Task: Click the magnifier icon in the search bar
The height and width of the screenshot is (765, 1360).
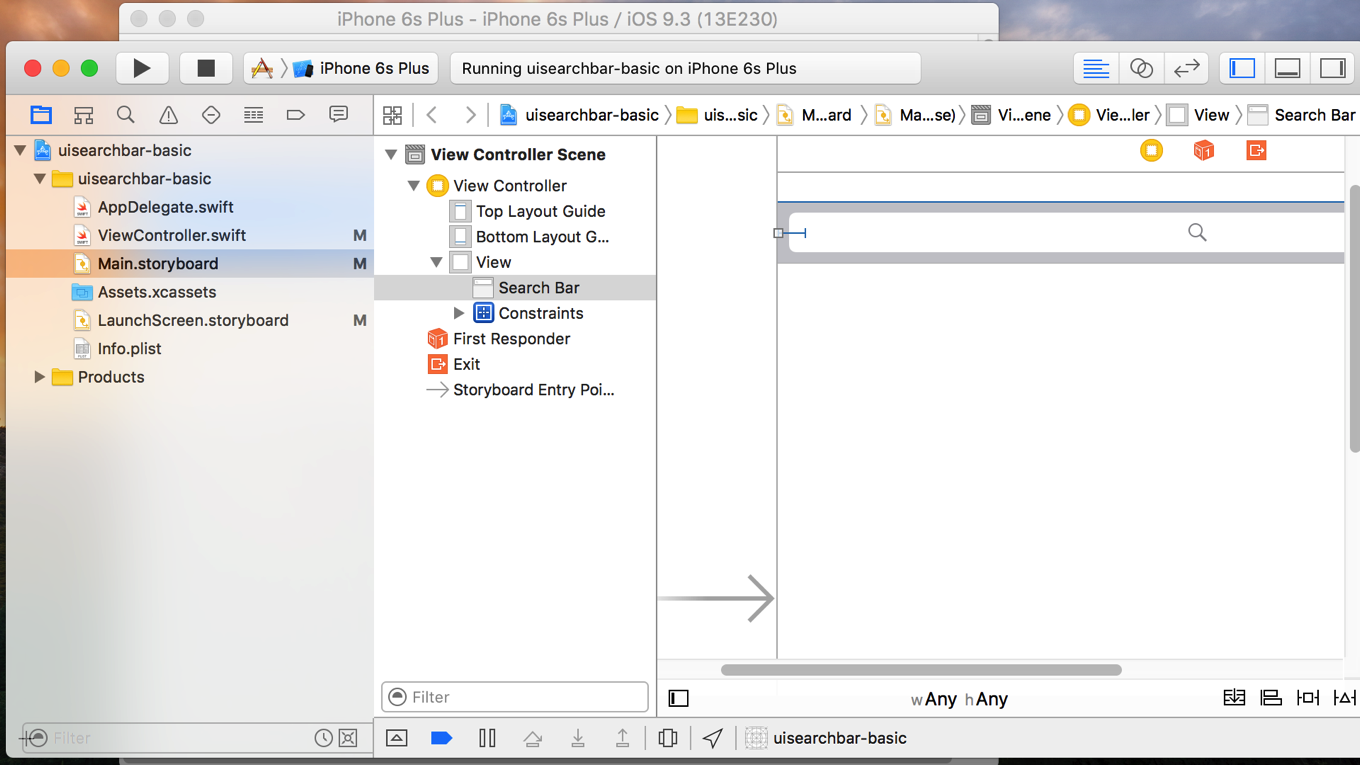Action: [x=1197, y=232]
